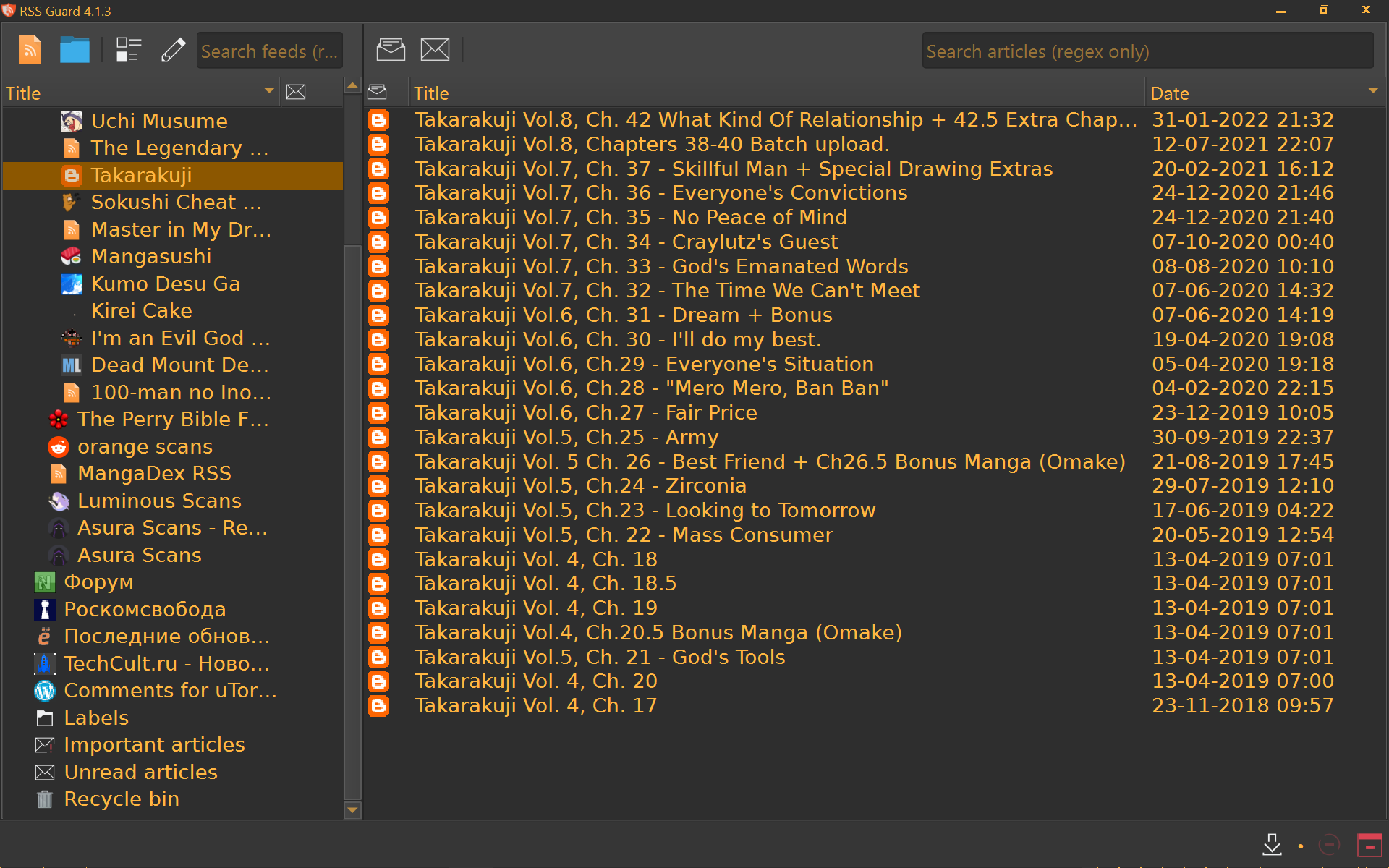Click the Search feeds input field
This screenshot has width=1389, height=868.
[x=269, y=51]
